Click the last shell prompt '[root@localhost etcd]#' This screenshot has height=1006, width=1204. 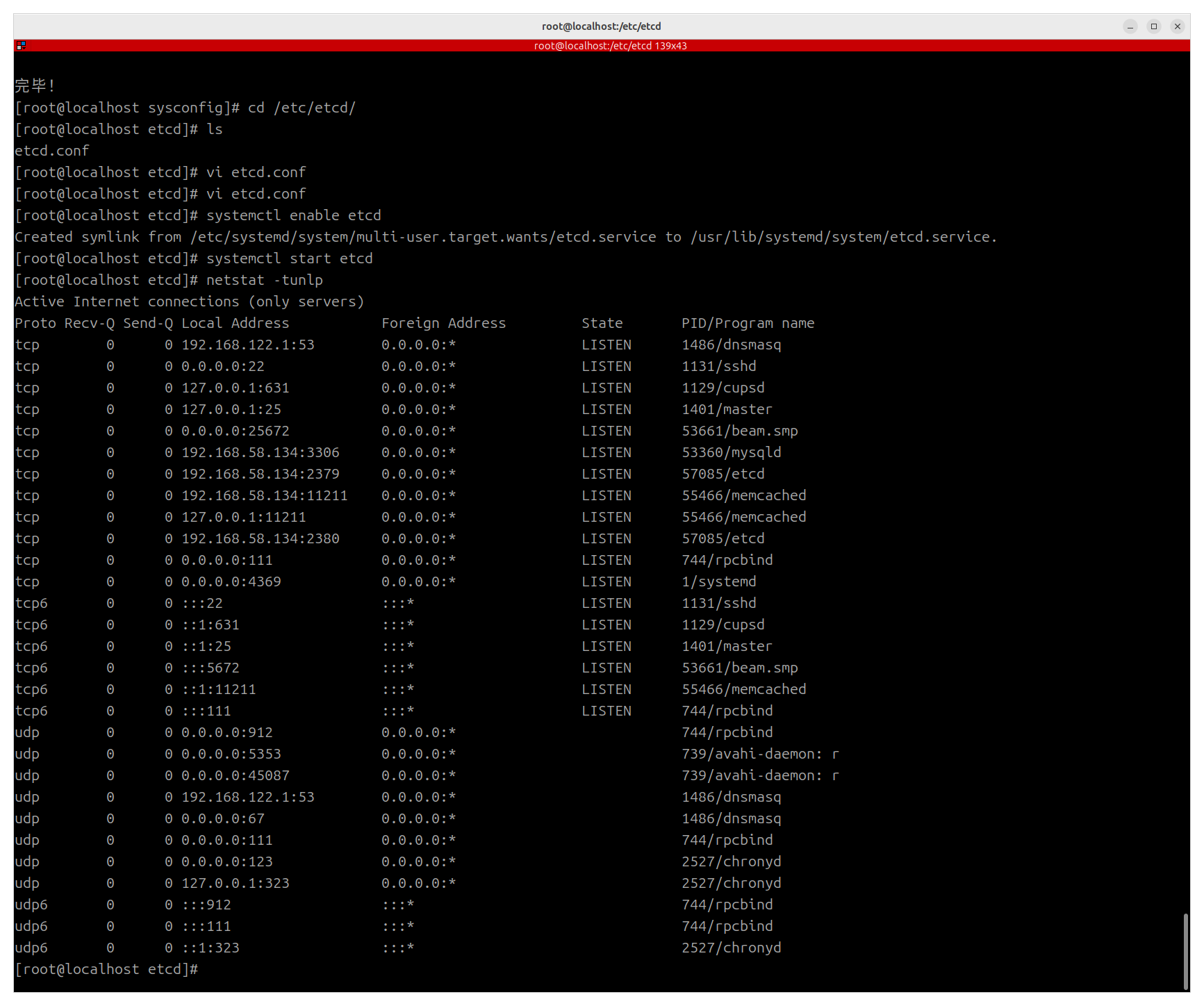pos(106,969)
